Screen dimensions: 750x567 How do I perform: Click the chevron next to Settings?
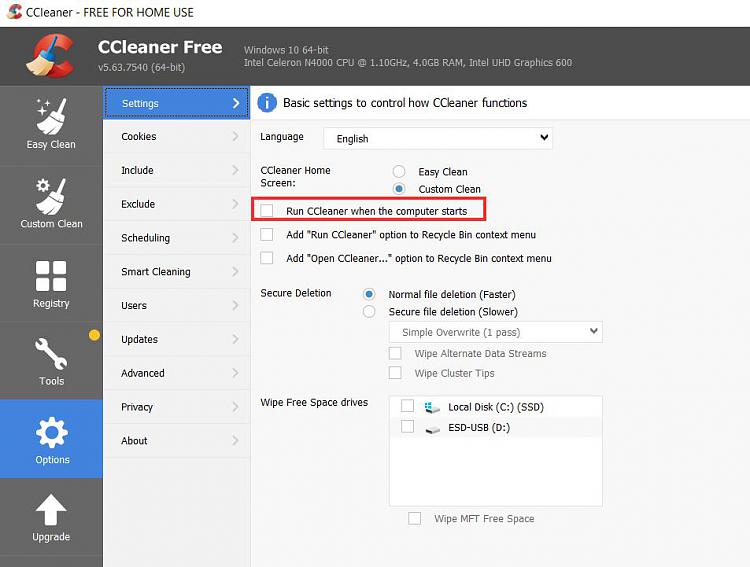coord(236,103)
